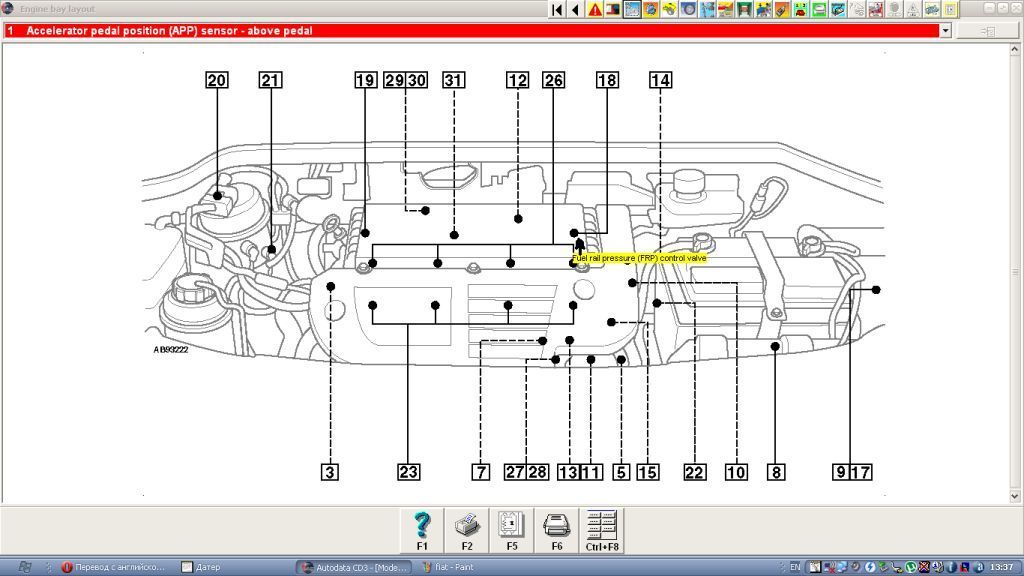Click component label 31 in diagram

click(x=454, y=80)
